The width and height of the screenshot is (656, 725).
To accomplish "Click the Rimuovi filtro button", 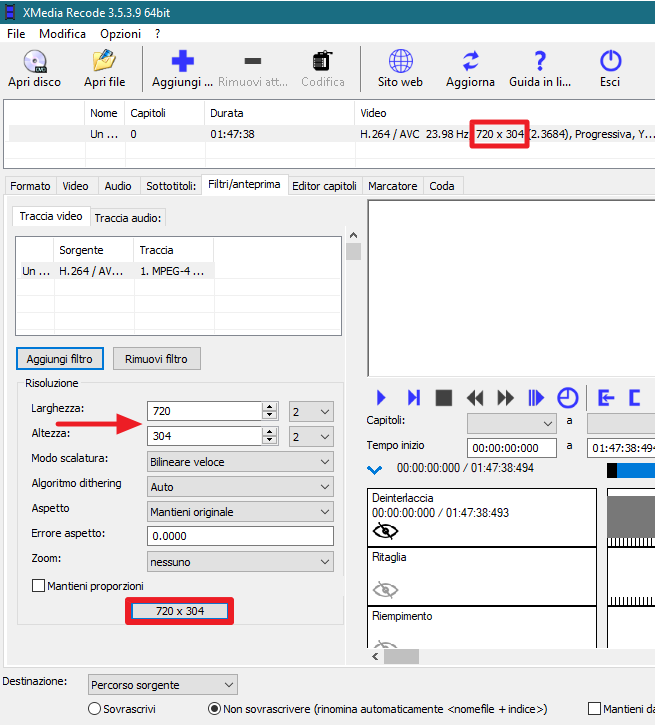I will coord(156,359).
